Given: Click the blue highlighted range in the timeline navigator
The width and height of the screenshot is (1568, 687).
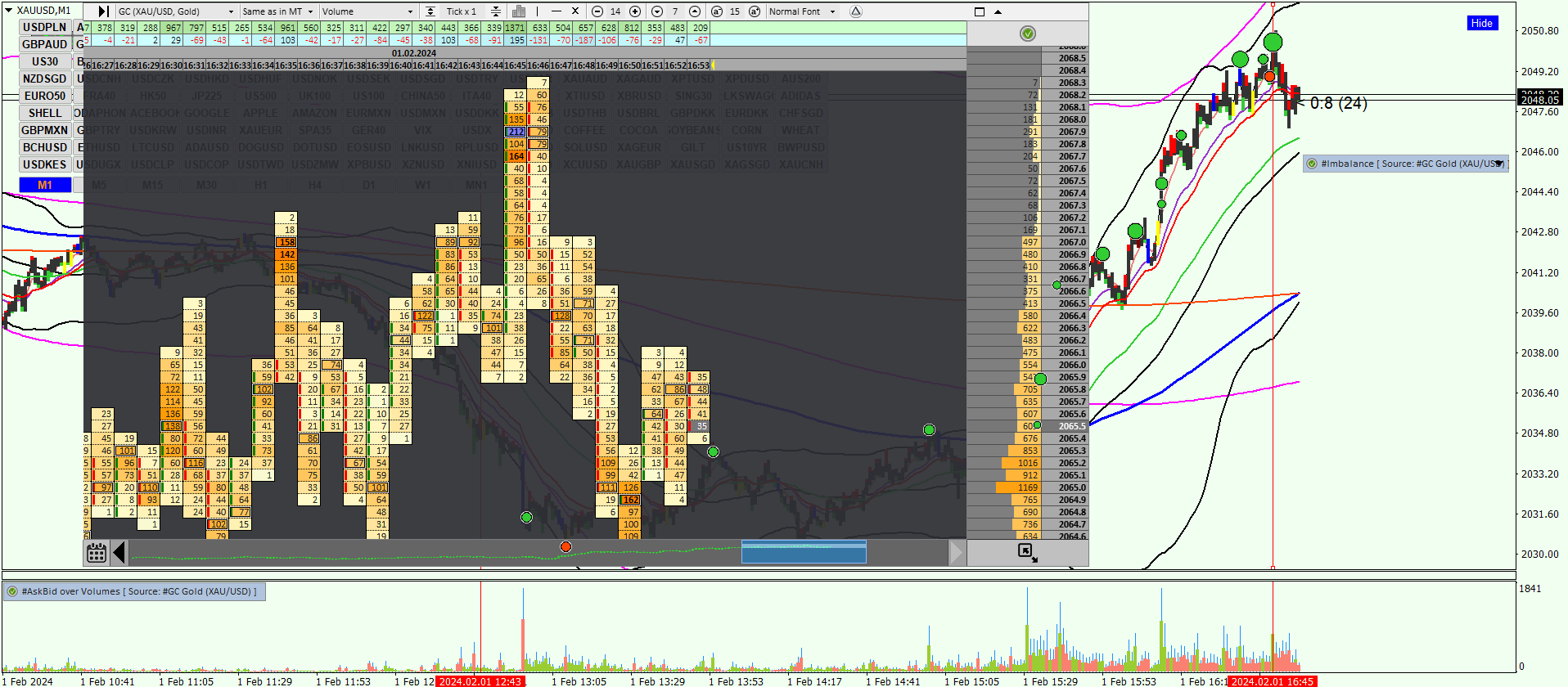Looking at the screenshot, I should pos(804,552).
